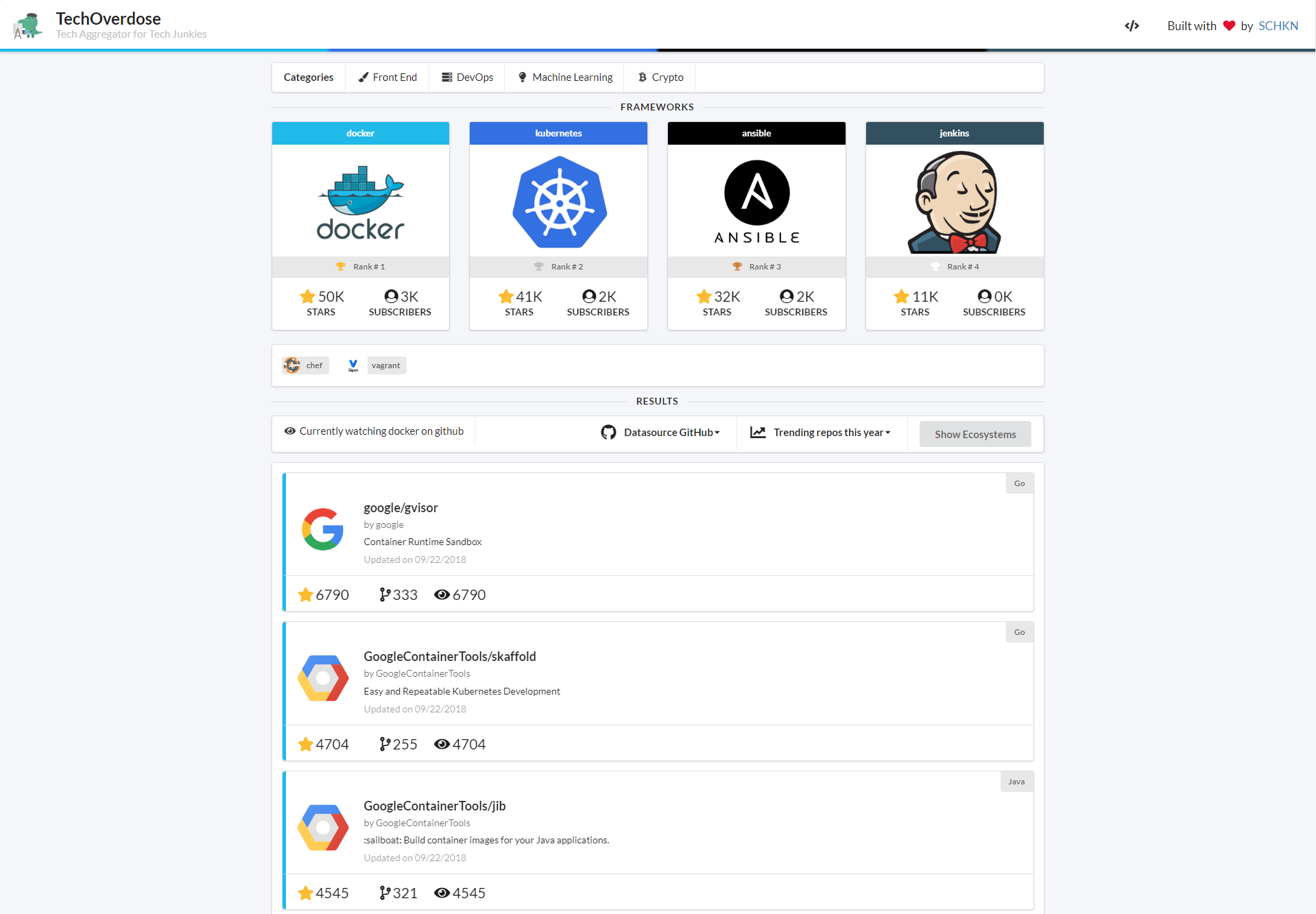1316x914 pixels.
Task: Click the skaffold hexagon avatar
Action: click(x=323, y=678)
